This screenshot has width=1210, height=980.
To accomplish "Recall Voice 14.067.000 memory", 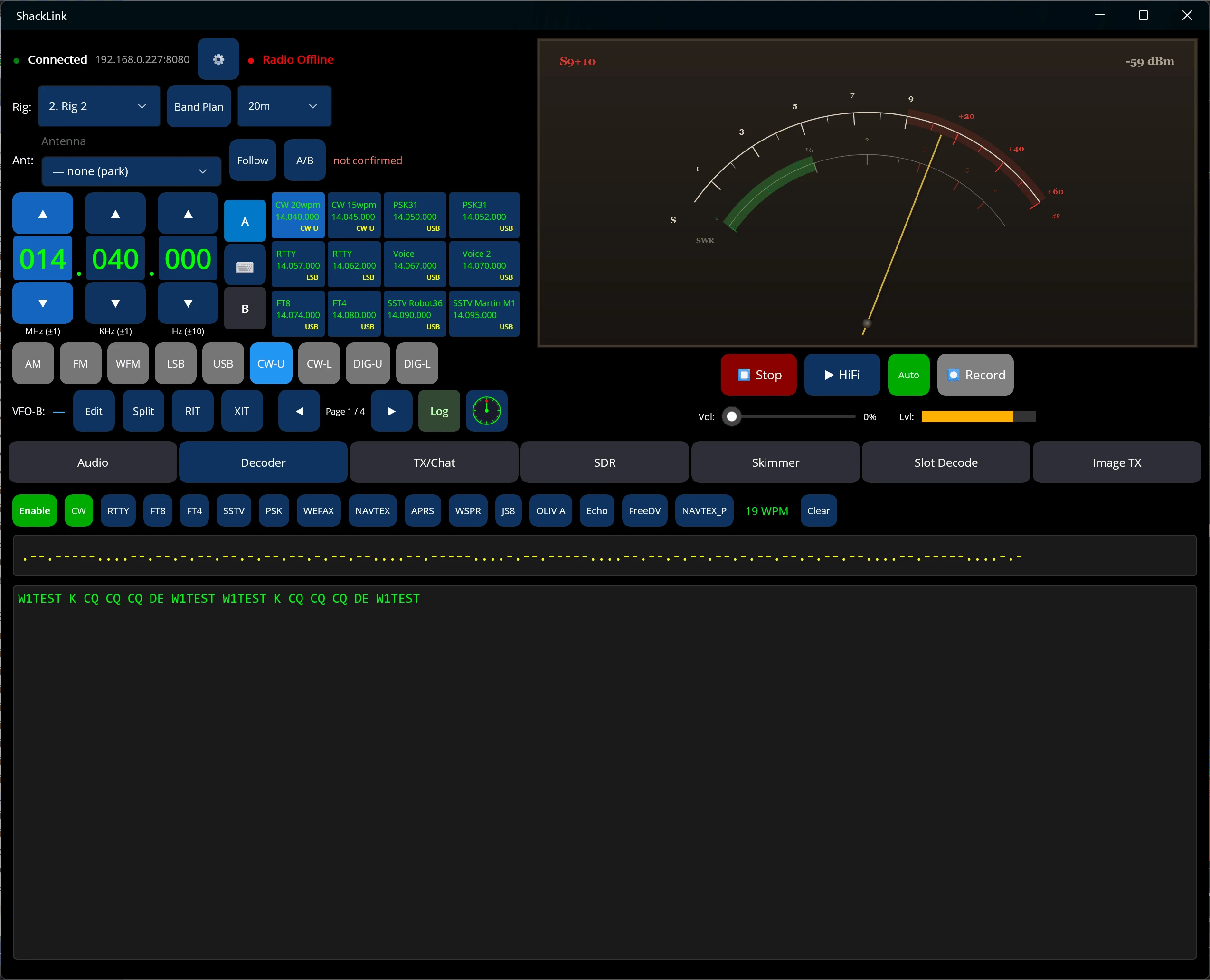I will tap(415, 265).
